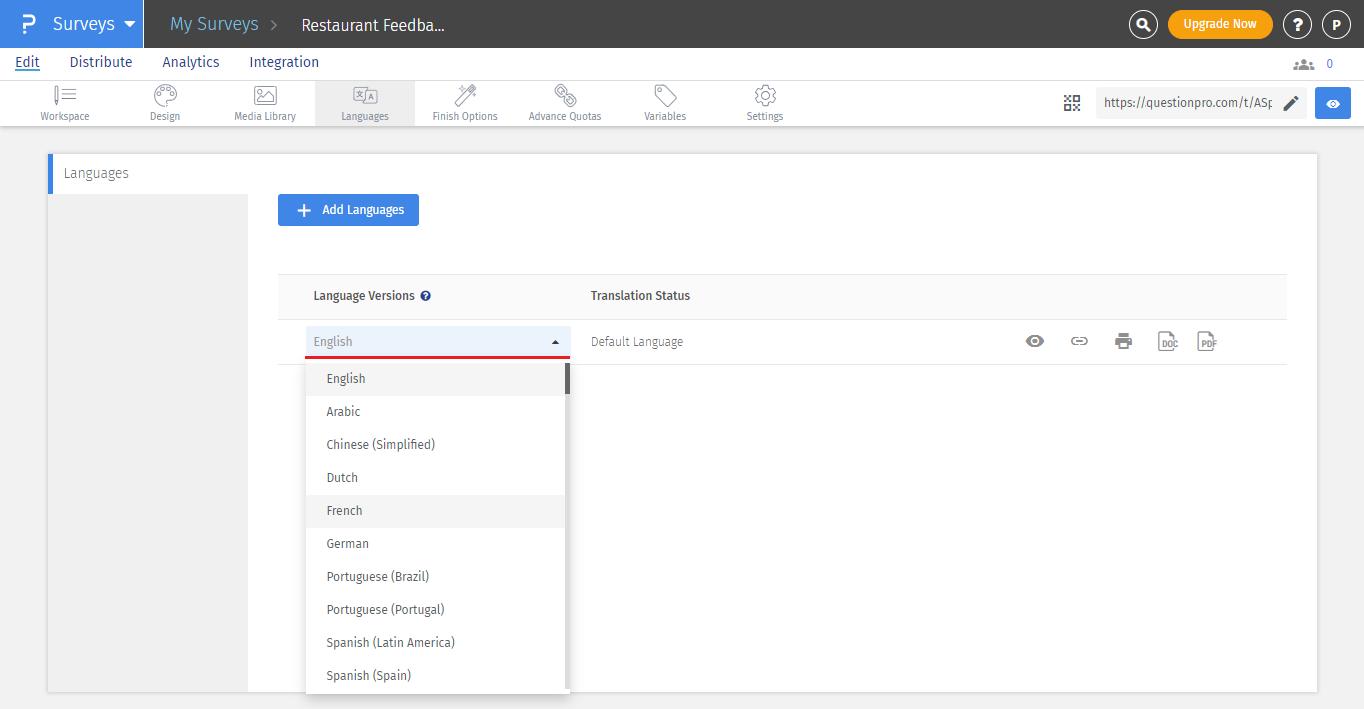Export English survey as PDF
The width and height of the screenshot is (1364, 709).
[x=1207, y=342]
